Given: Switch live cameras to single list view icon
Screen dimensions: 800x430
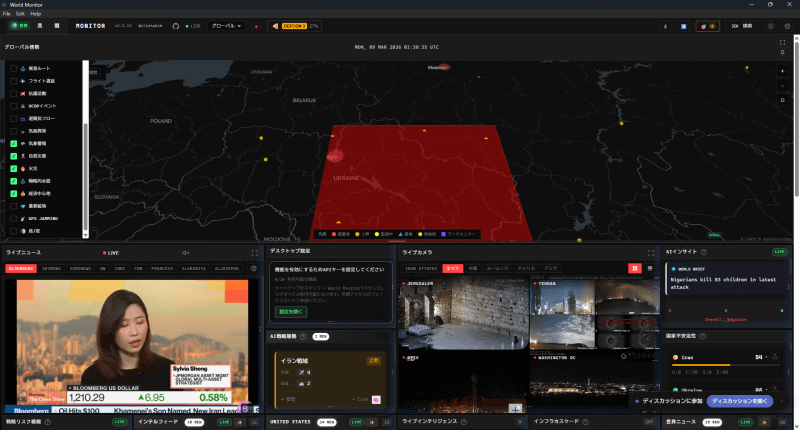Looking at the screenshot, I should pyautogui.click(x=649, y=268).
